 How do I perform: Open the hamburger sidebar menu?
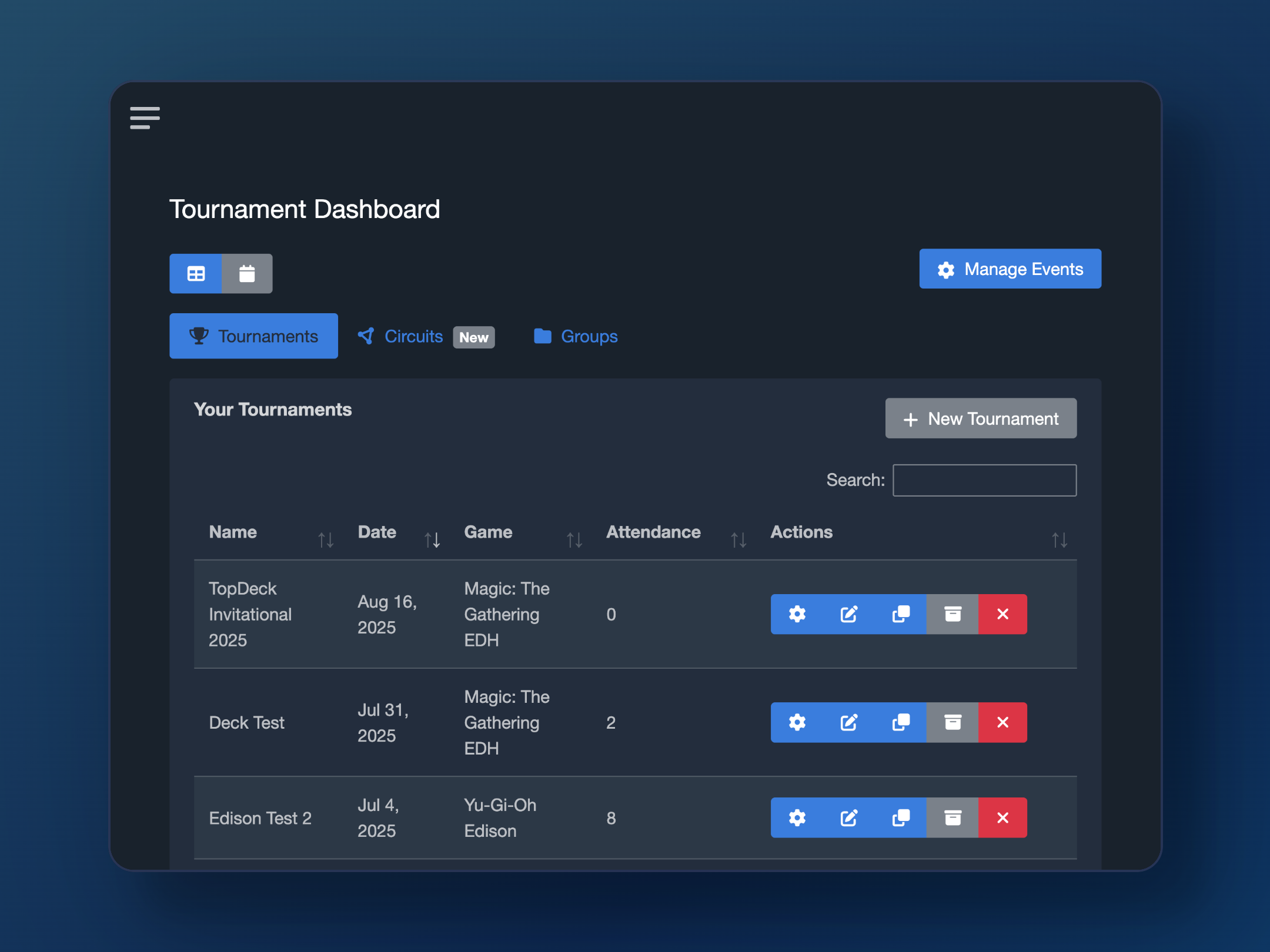tap(145, 118)
